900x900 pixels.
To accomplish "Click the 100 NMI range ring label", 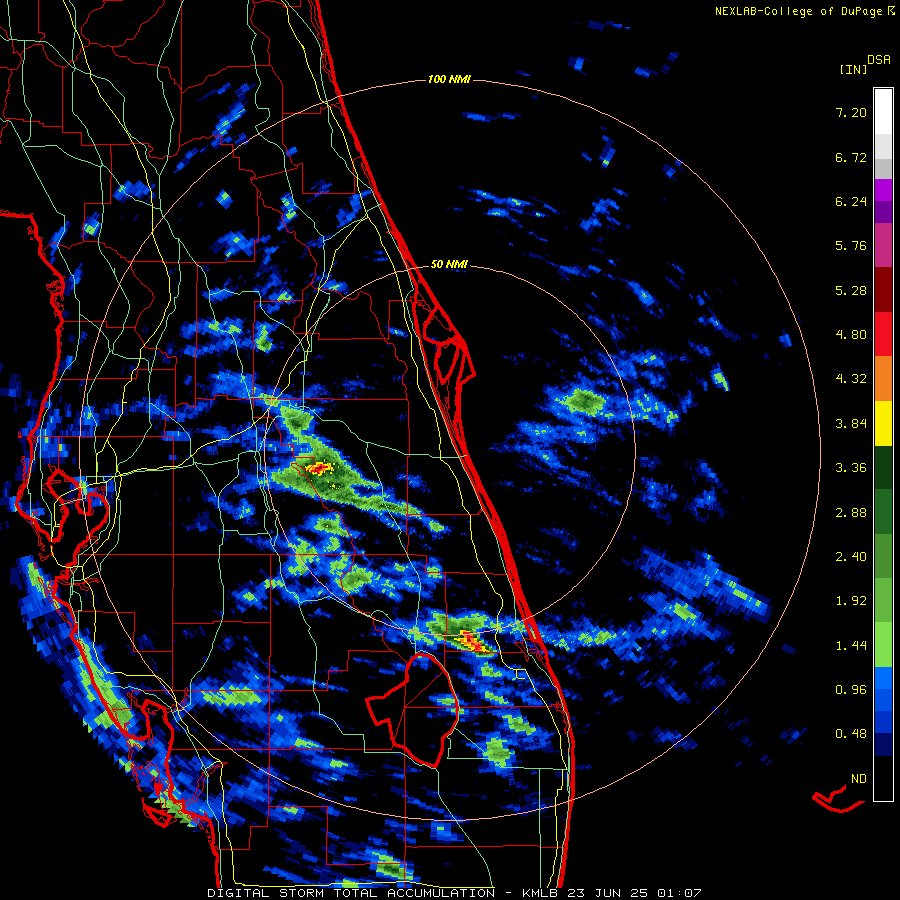I will (x=449, y=79).
